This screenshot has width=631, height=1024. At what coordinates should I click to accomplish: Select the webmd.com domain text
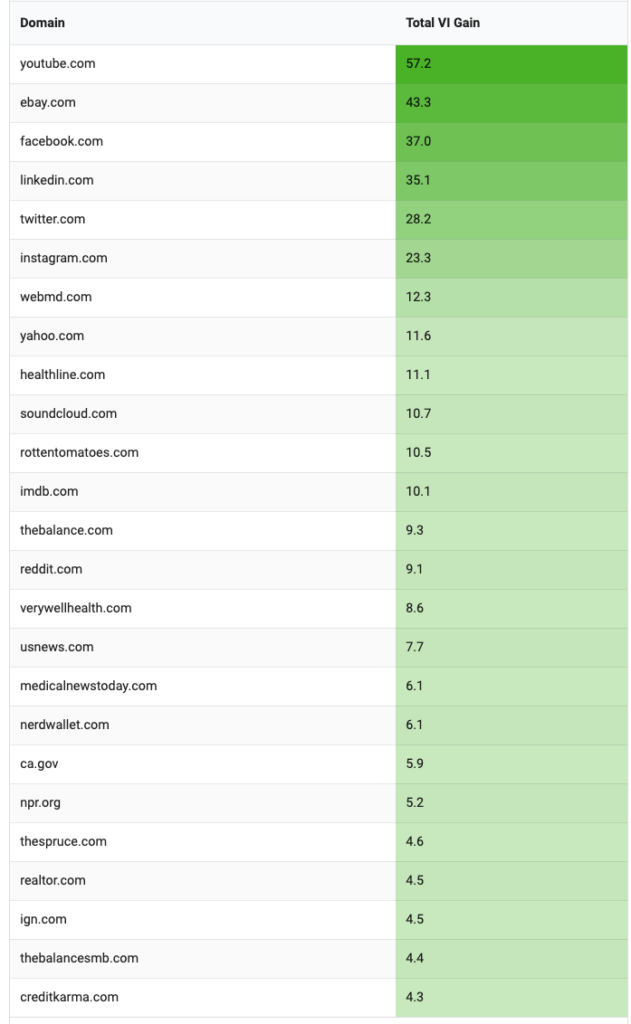point(56,297)
